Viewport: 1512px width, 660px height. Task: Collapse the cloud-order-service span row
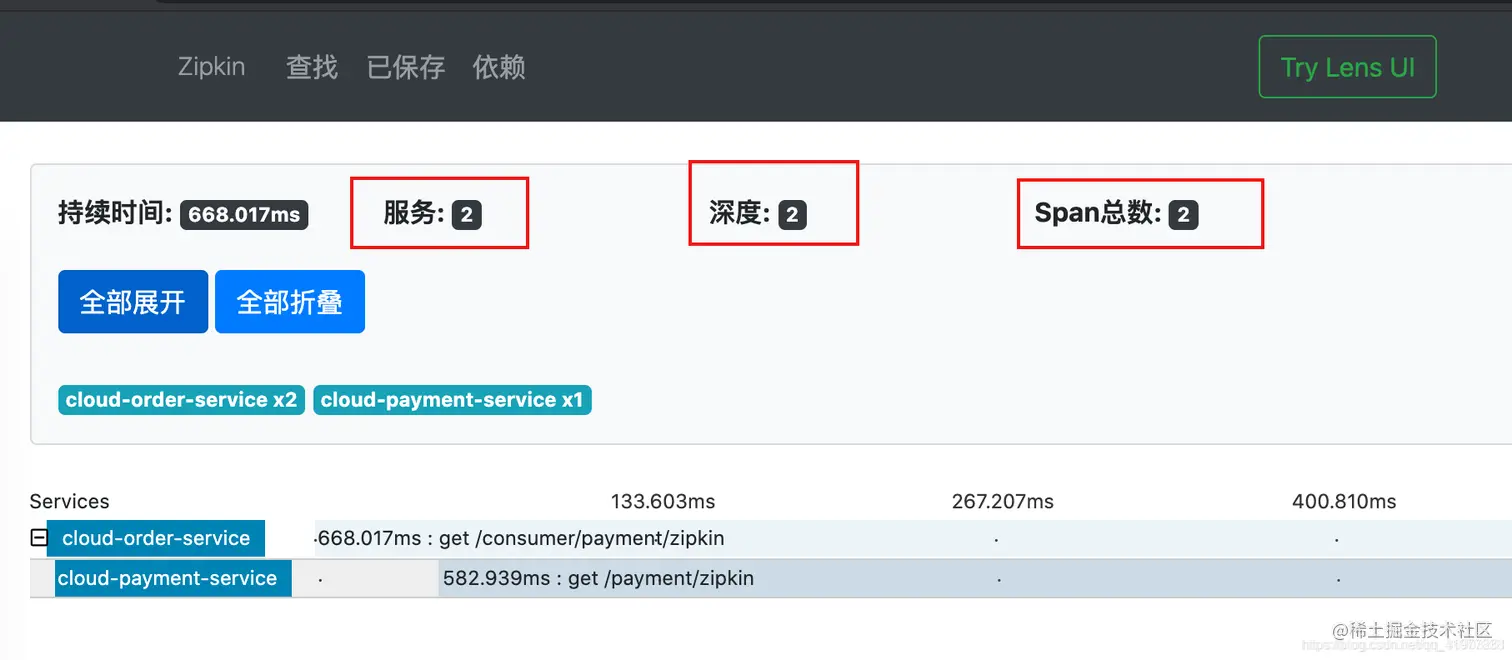[39, 538]
